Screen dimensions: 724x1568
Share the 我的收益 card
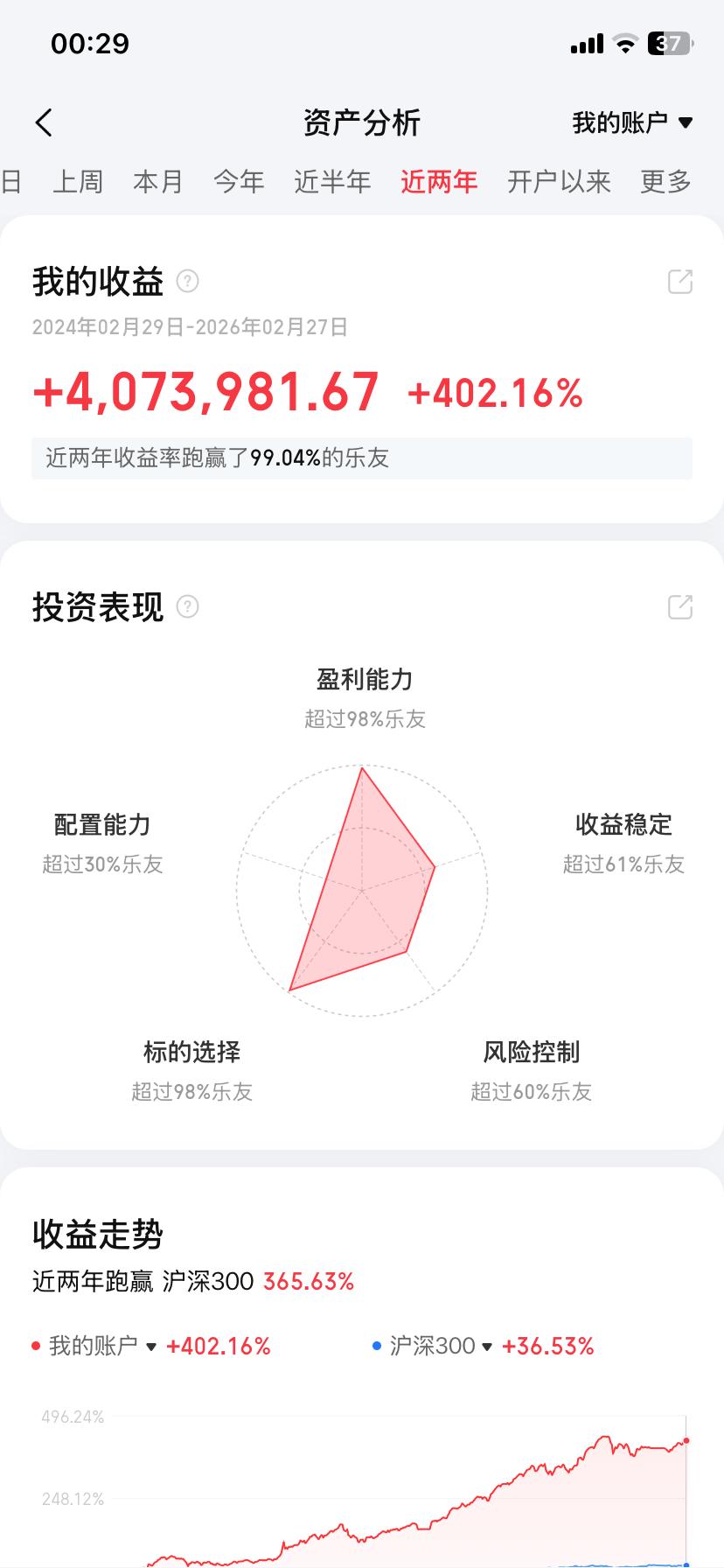(680, 282)
